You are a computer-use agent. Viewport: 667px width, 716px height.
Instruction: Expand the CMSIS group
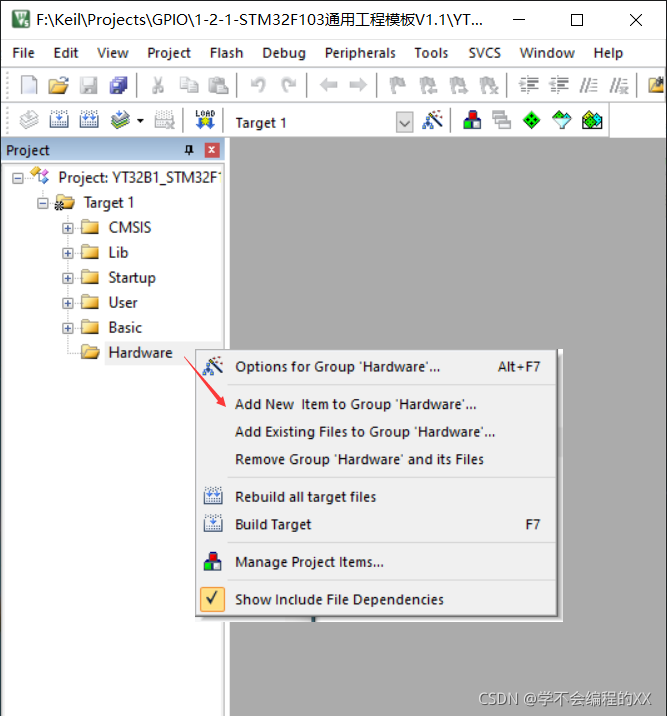(x=68, y=228)
